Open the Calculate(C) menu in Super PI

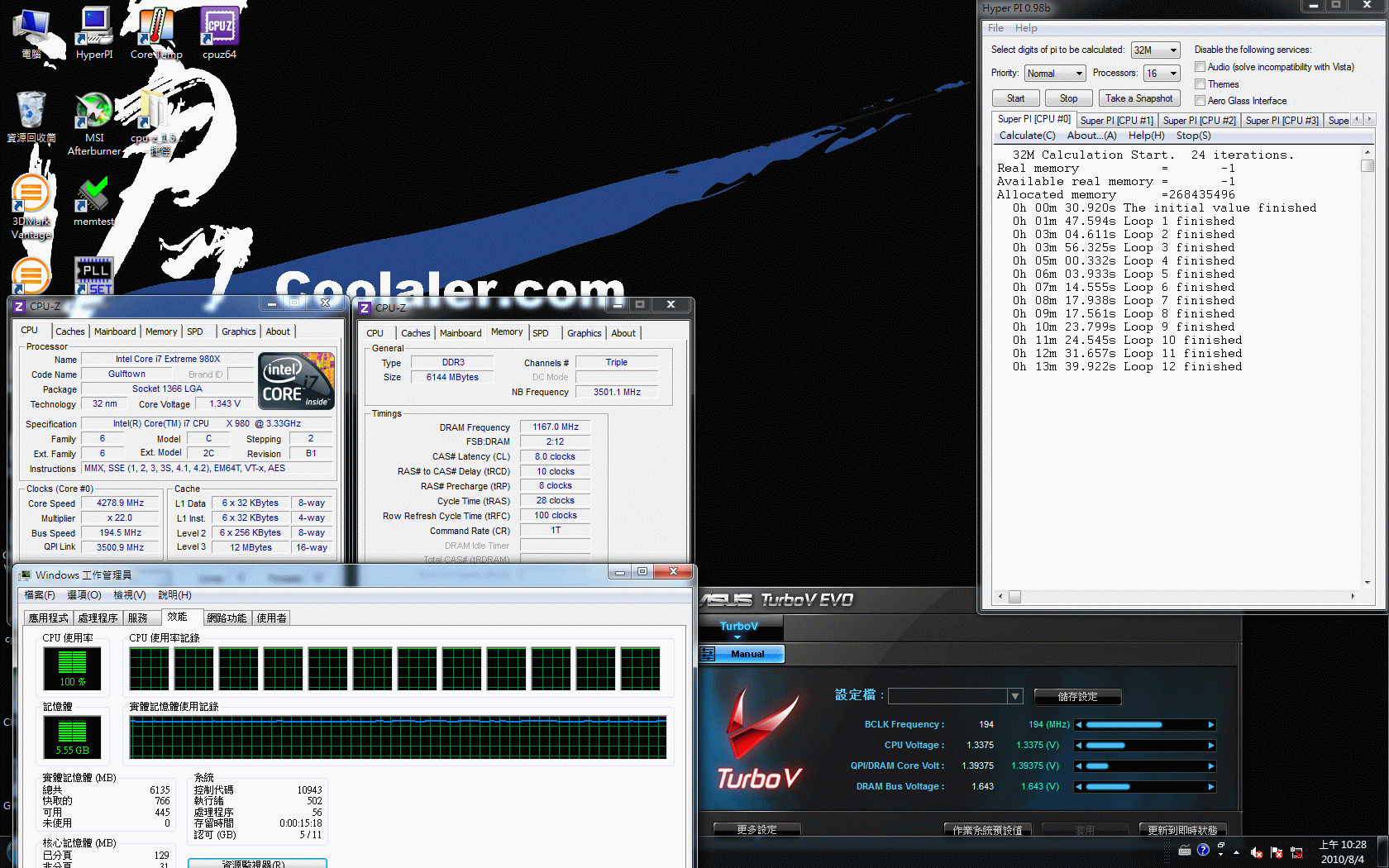tap(1027, 136)
